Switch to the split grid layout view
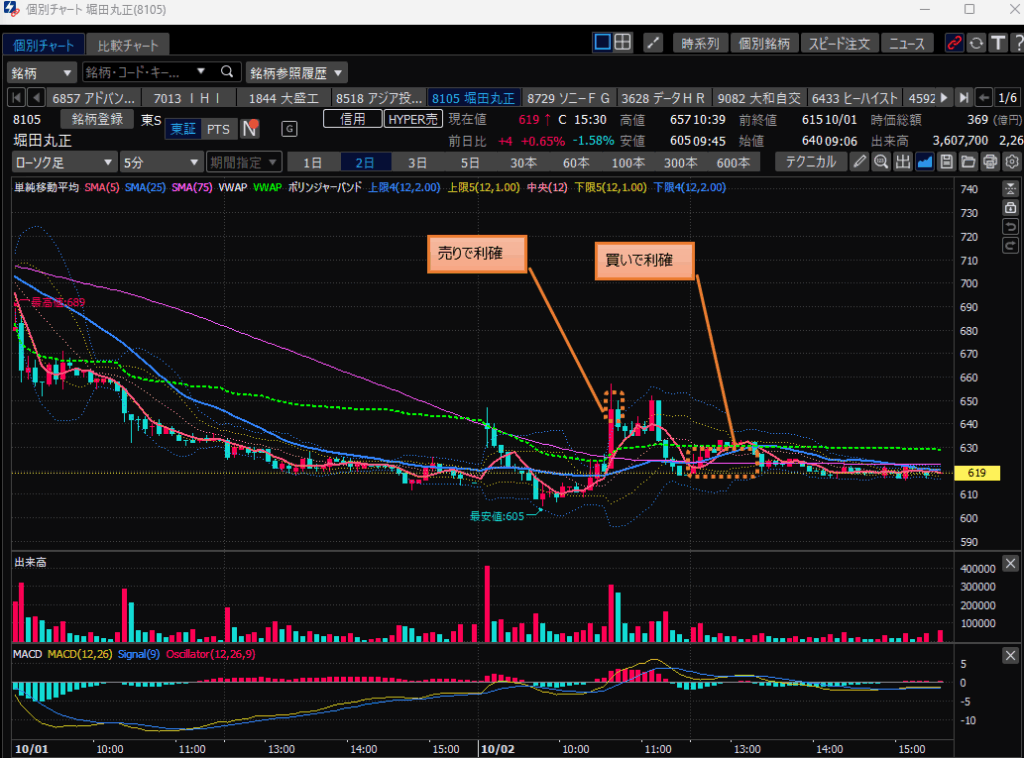 click(623, 43)
